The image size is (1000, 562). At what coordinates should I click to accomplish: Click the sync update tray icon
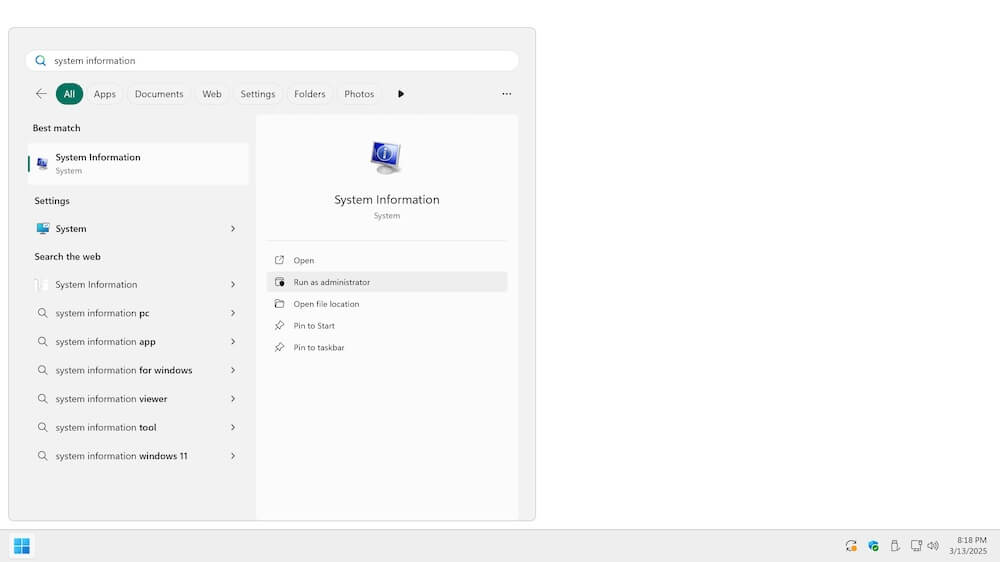click(x=851, y=545)
